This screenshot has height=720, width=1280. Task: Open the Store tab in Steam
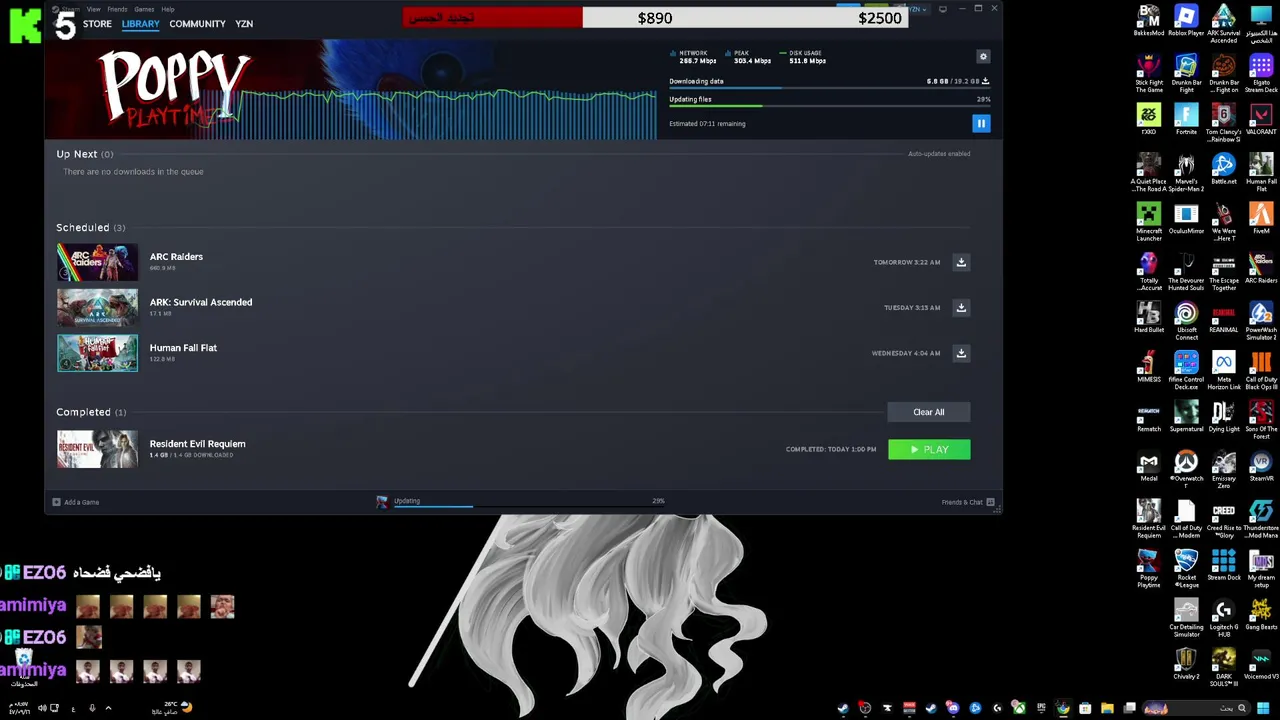97,23
